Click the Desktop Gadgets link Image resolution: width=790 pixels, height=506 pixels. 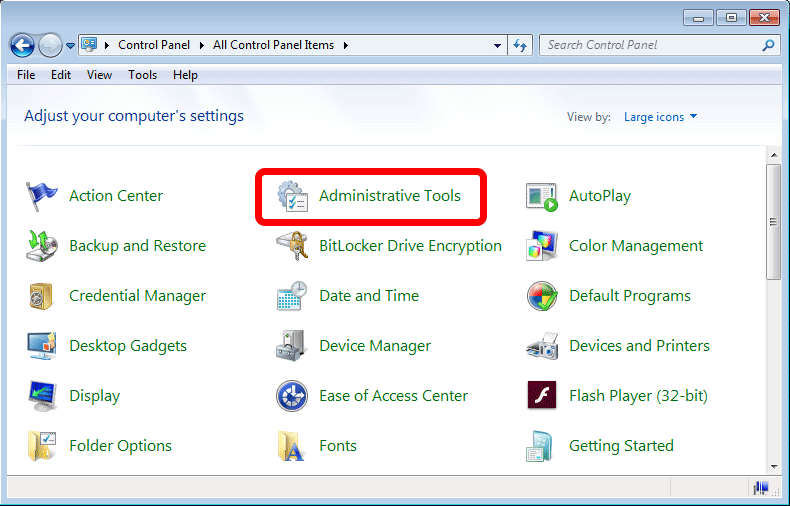pyautogui.click(x=128, y=346)
